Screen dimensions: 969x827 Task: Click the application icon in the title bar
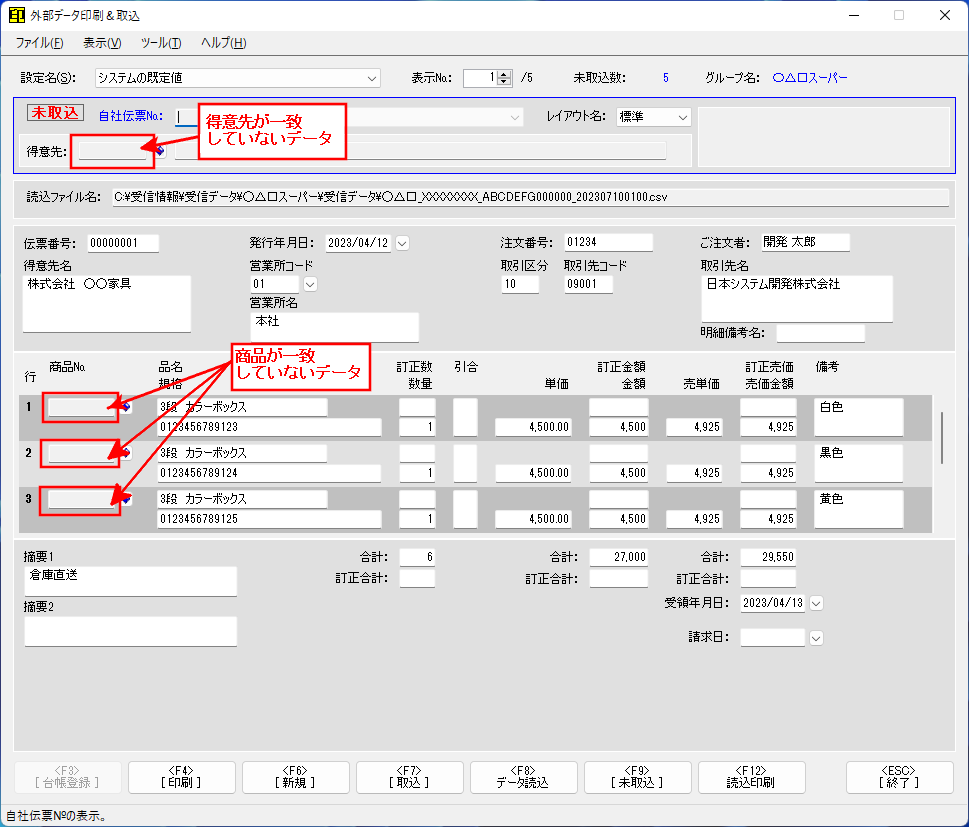[17, 15]
